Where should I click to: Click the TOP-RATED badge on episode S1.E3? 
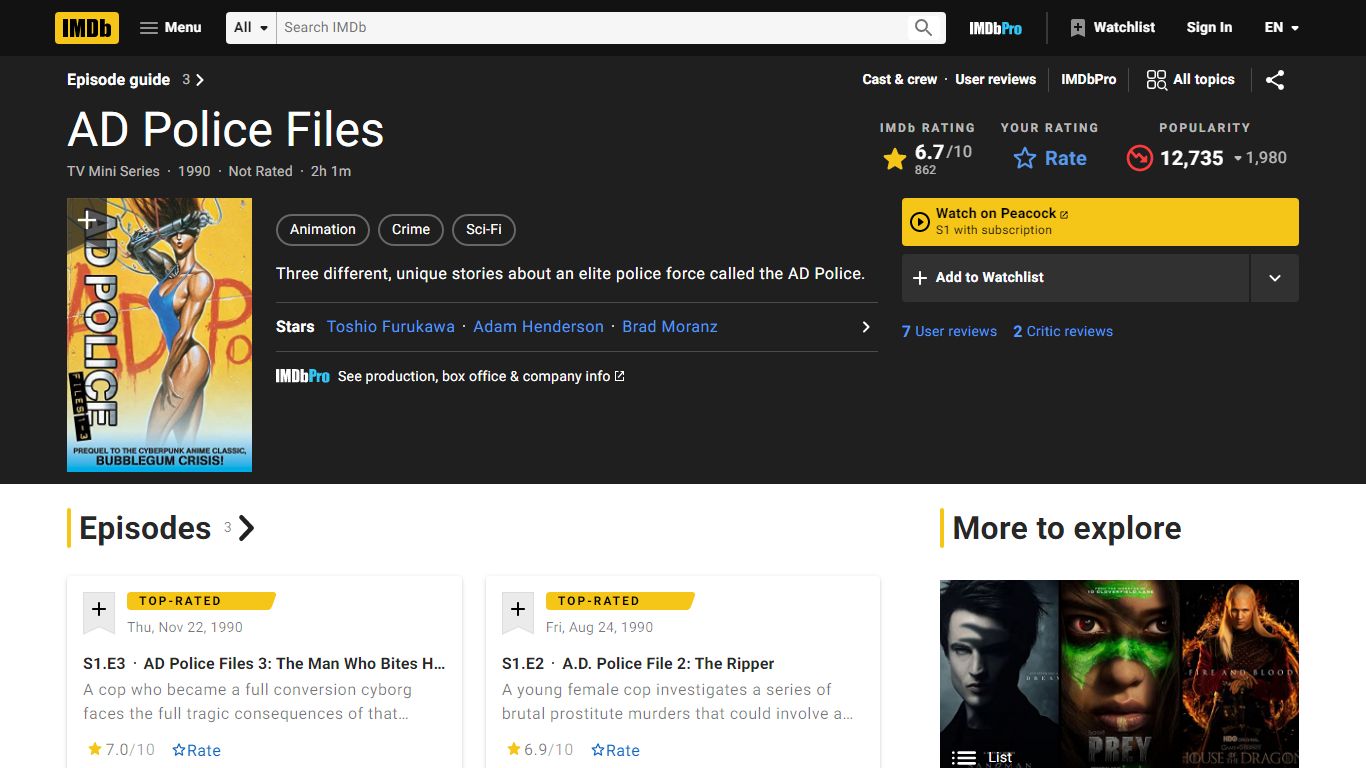pyautogui.click(x=200, y=601)
